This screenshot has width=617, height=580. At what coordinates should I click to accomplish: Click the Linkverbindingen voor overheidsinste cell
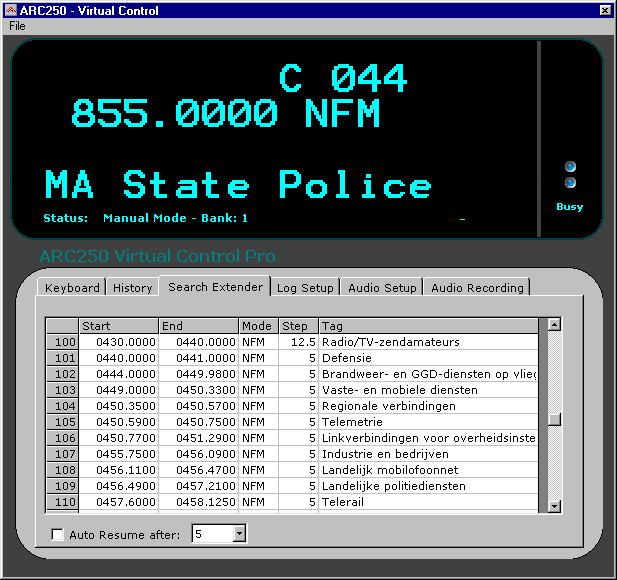pyautogui.click(x=429, y=438)
